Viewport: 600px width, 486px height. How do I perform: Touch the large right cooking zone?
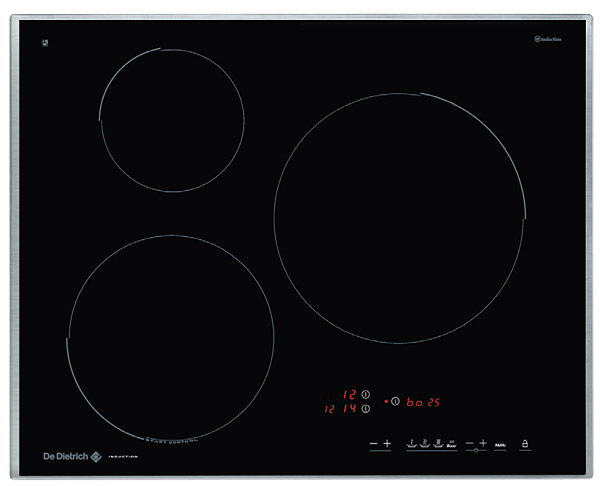pos(398,218)
